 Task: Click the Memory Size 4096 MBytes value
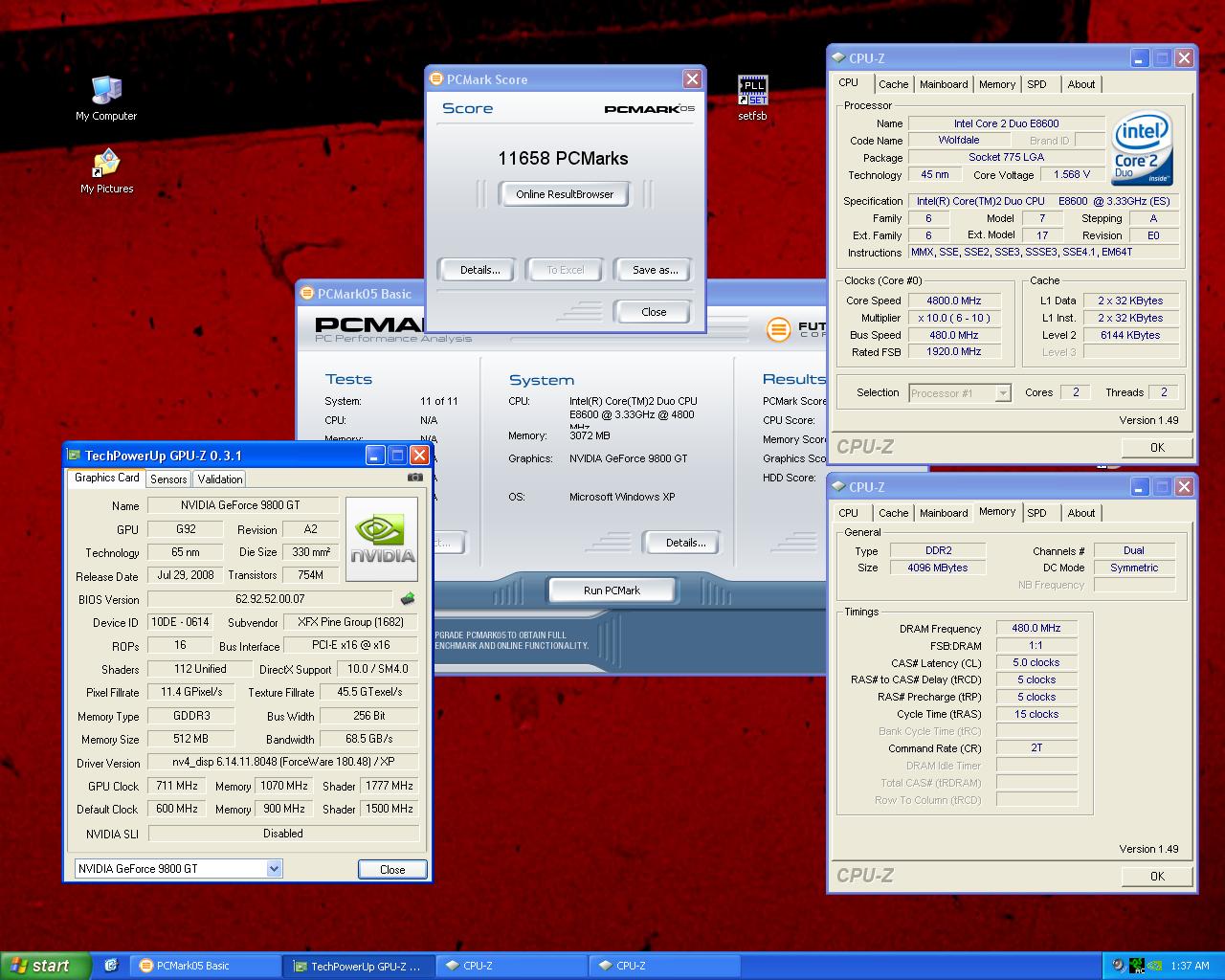pyautogui.click(x=937, y=568)
